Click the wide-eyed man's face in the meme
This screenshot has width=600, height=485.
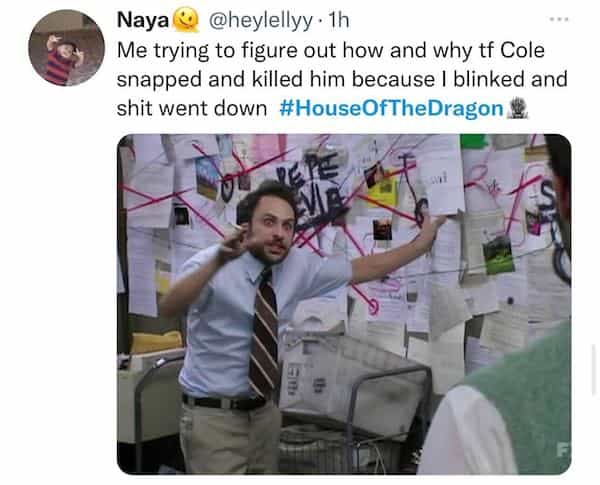(x=272, y=230)
